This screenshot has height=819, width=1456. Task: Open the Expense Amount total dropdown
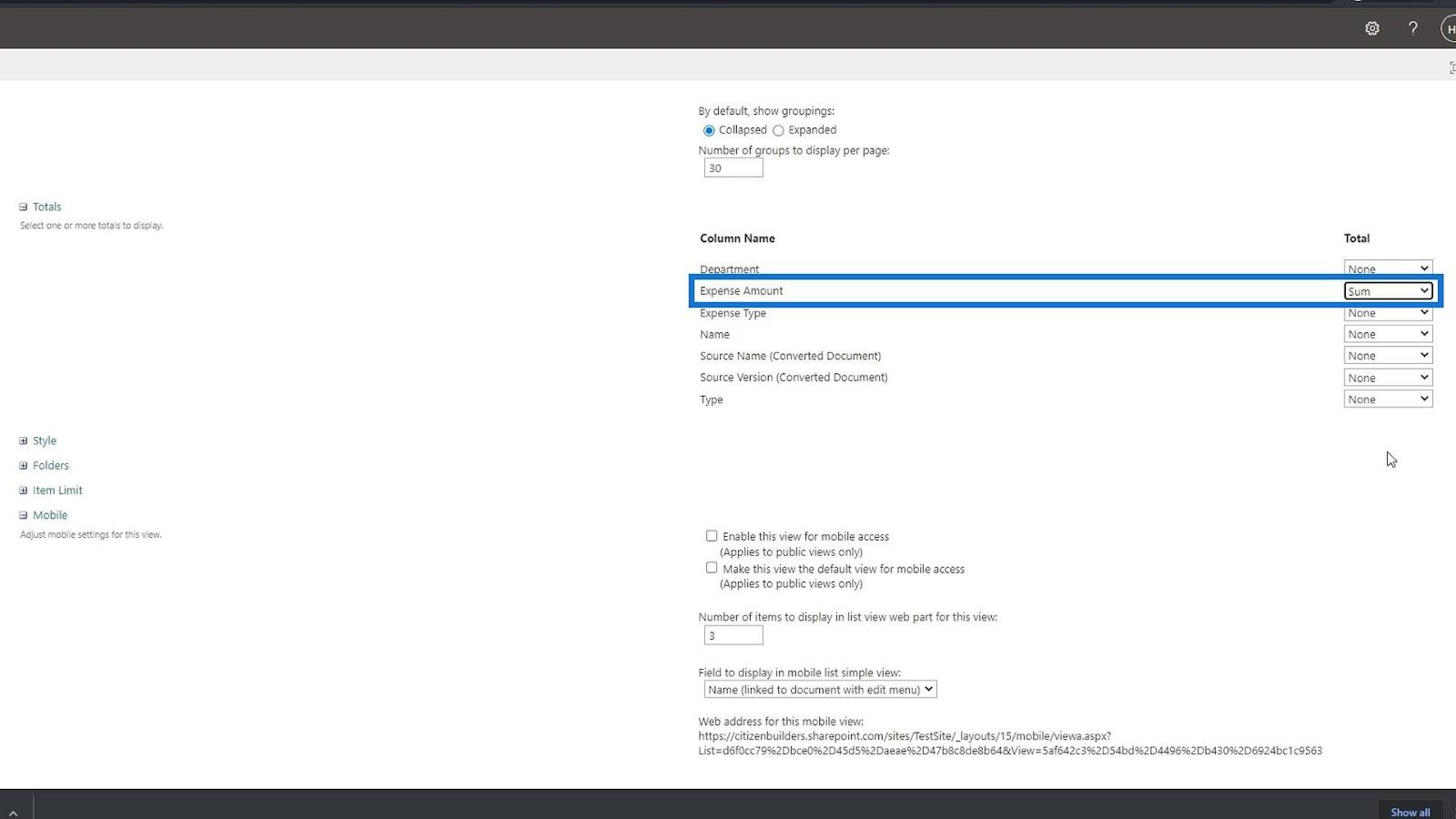click(x=1388, y=291)
